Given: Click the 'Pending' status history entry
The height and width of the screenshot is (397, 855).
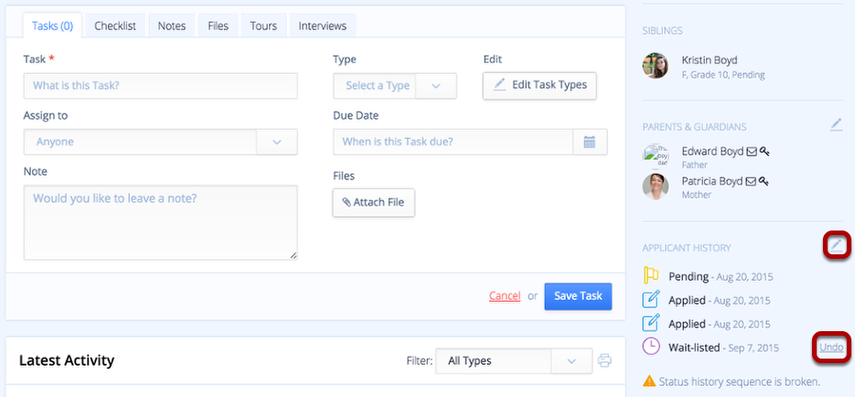Looking at the screenshot, I should click(x=721, y=276).
